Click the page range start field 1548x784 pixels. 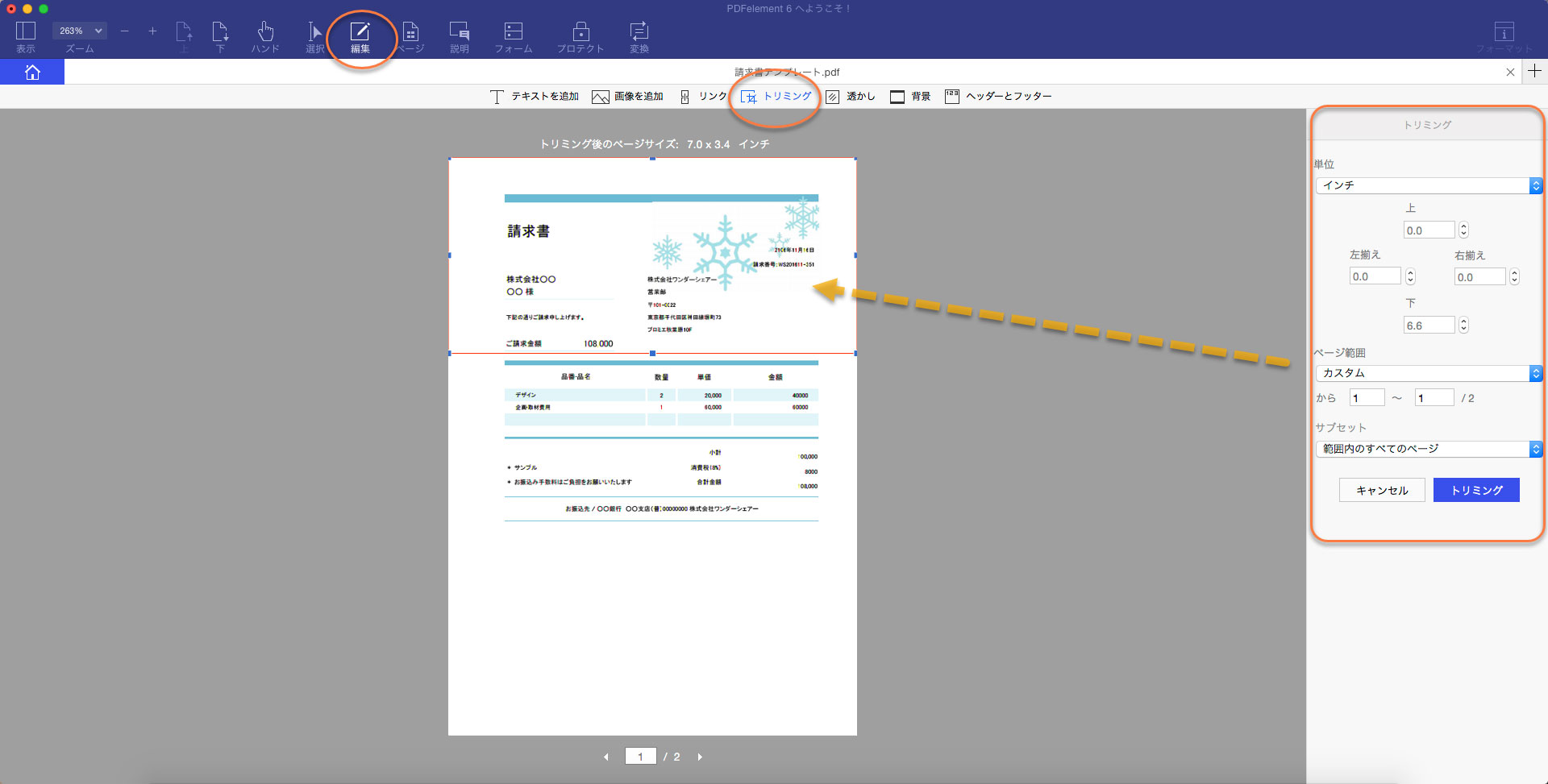1367,398
